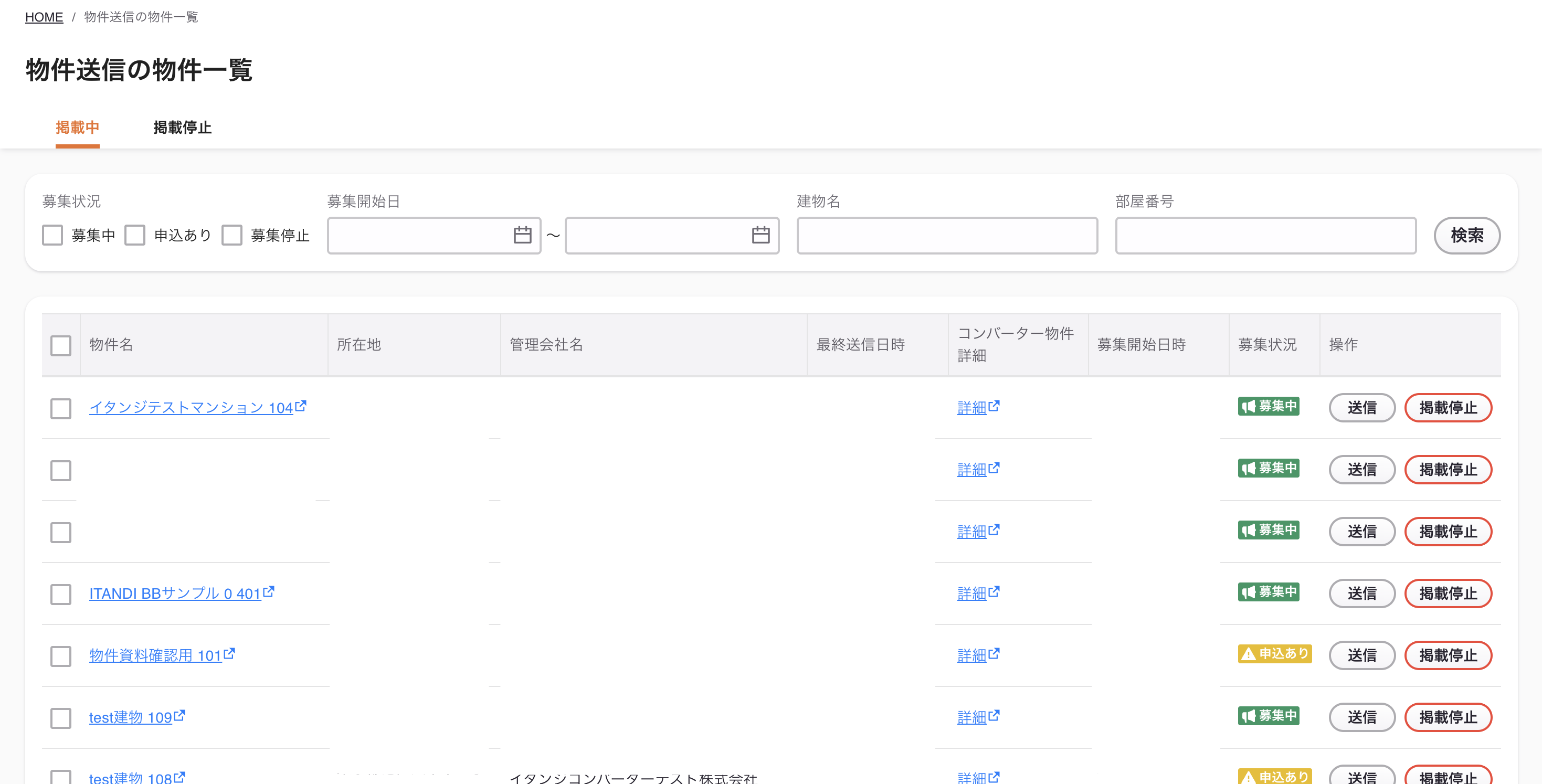Switch to the 掲載中 tab
Viewport: 1542px width, 784px height.
(77, 128)
